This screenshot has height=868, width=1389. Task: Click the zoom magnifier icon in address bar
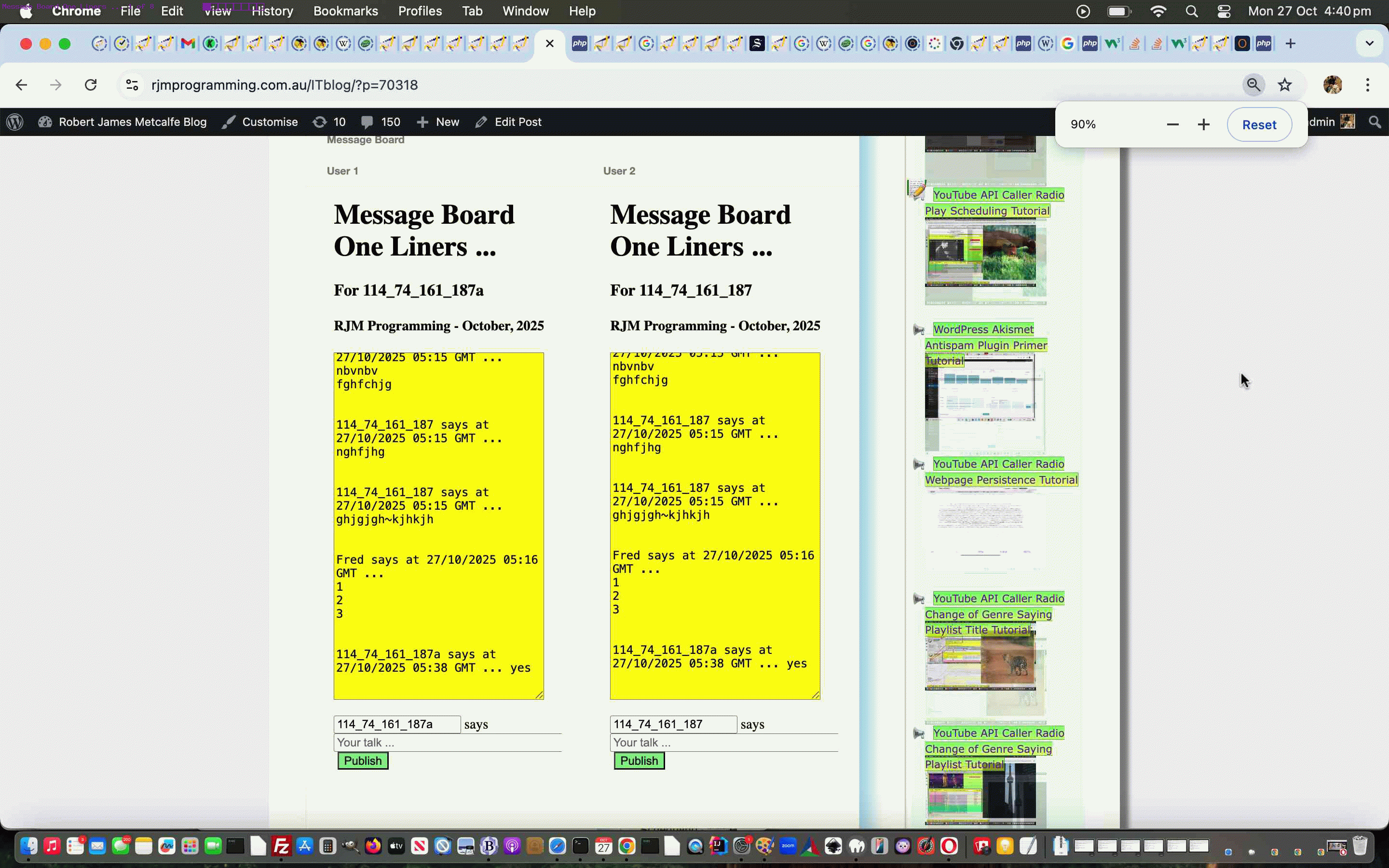tap(1253, 85)
